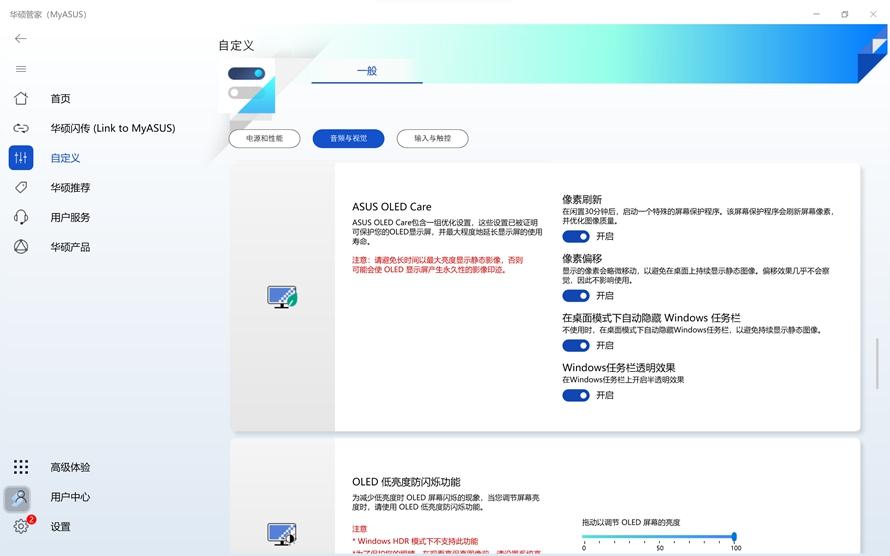890x556 pixels.
Task: Toggle 像素偏移 switch off
Action: pyautogui.click(x=576, y=296)
